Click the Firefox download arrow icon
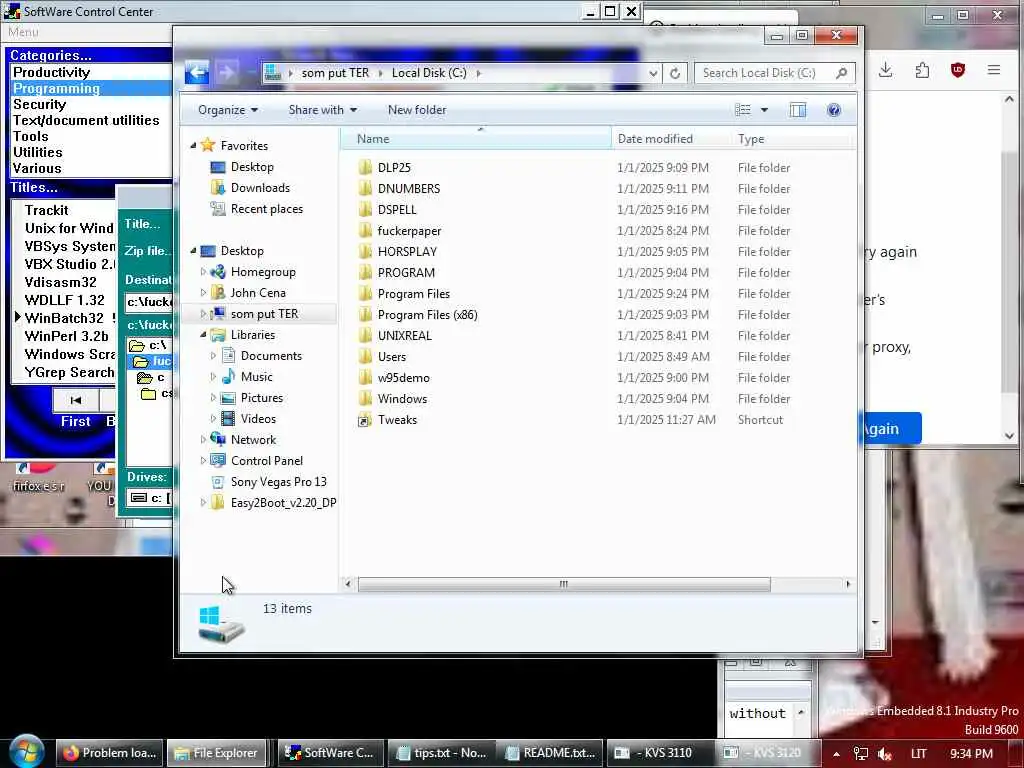 point(886,70)
